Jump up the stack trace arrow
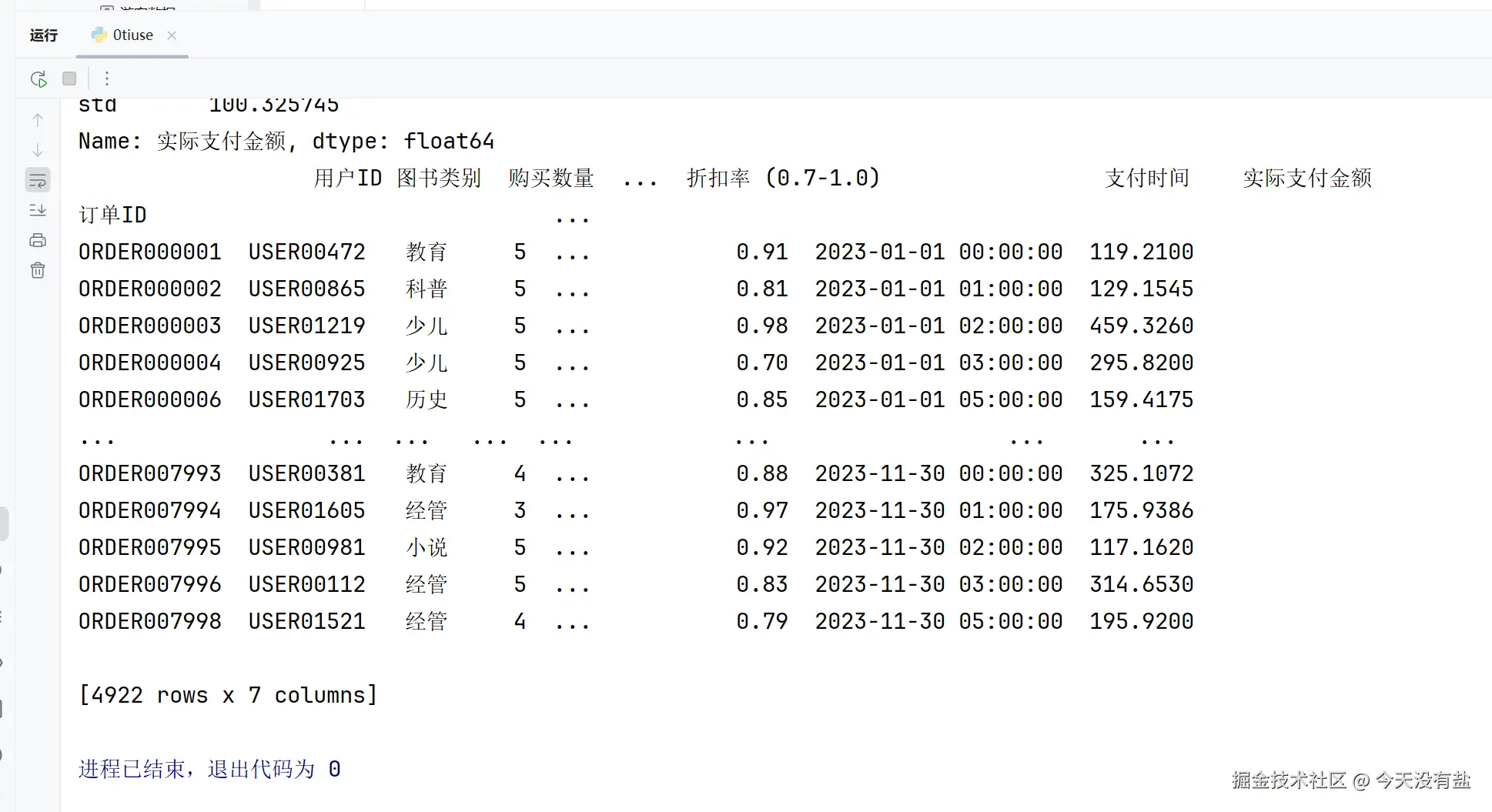Image resolution: width=1492 pixels, height=812 pixels. point(38,120)
